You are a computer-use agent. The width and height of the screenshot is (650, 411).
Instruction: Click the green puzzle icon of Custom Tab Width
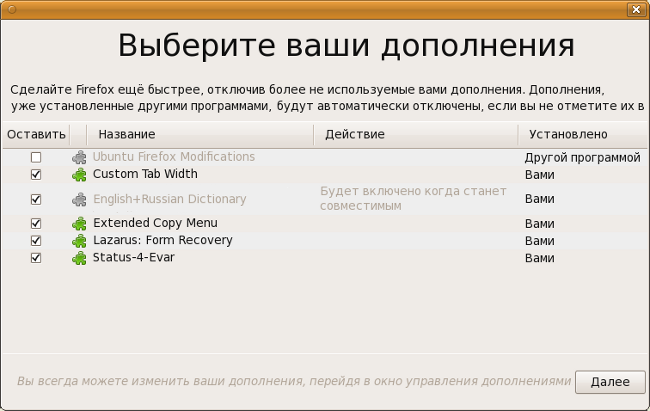pyautogui.click(x=79, y=175)
